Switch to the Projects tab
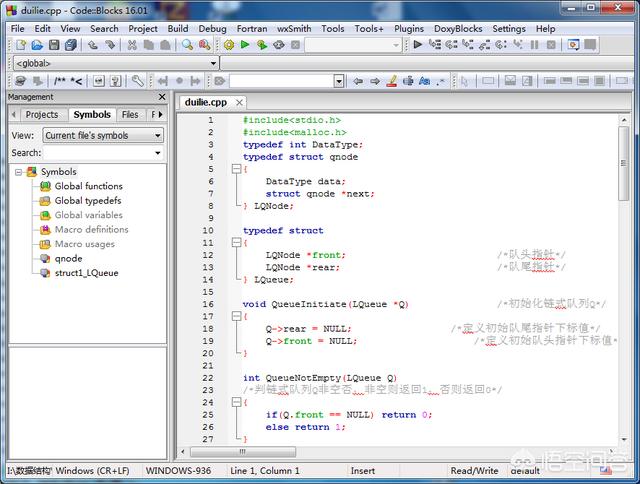640x484 pixels. click(41, 115)
